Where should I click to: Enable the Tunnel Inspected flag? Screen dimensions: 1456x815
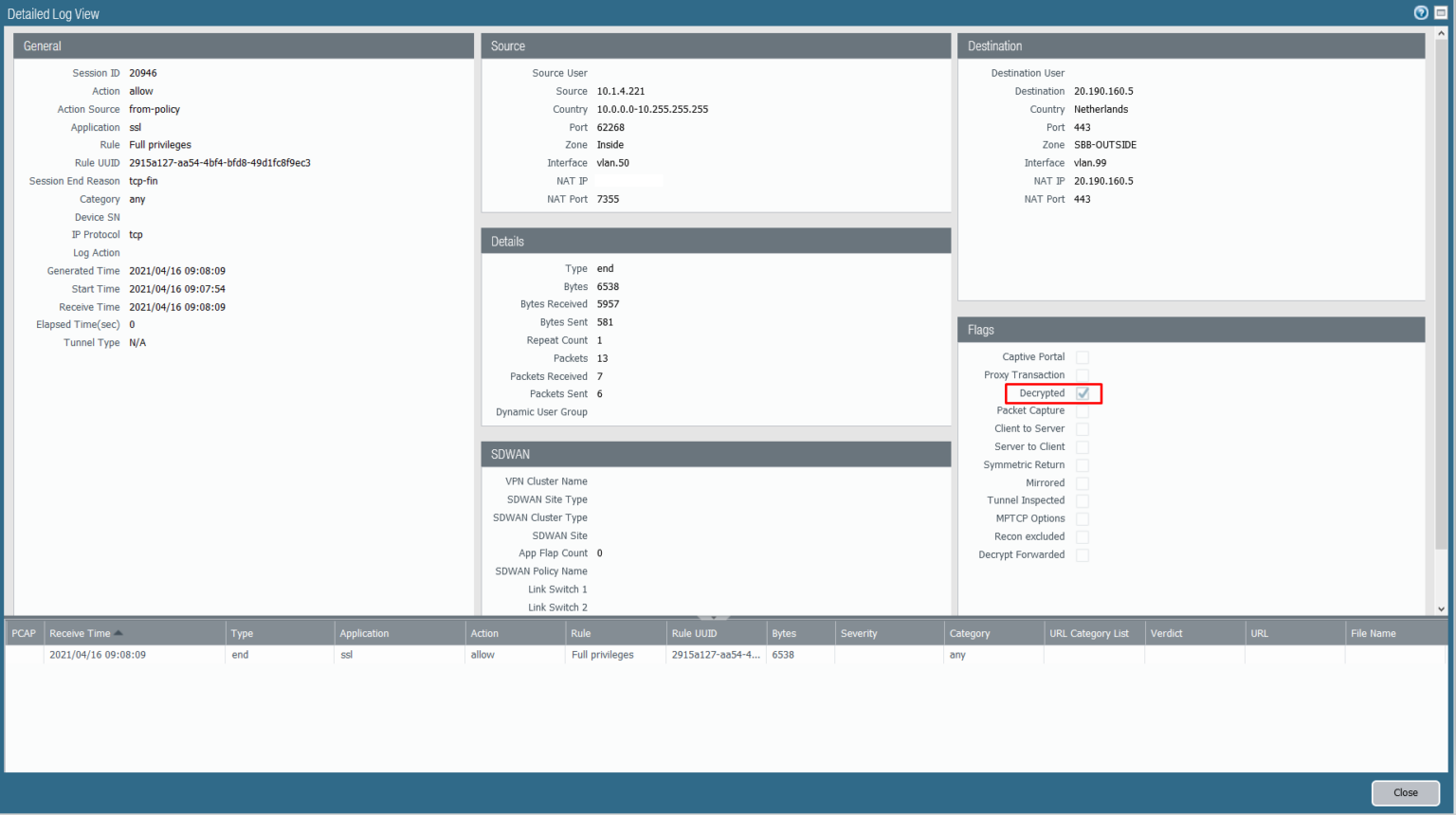[1082, 500]
